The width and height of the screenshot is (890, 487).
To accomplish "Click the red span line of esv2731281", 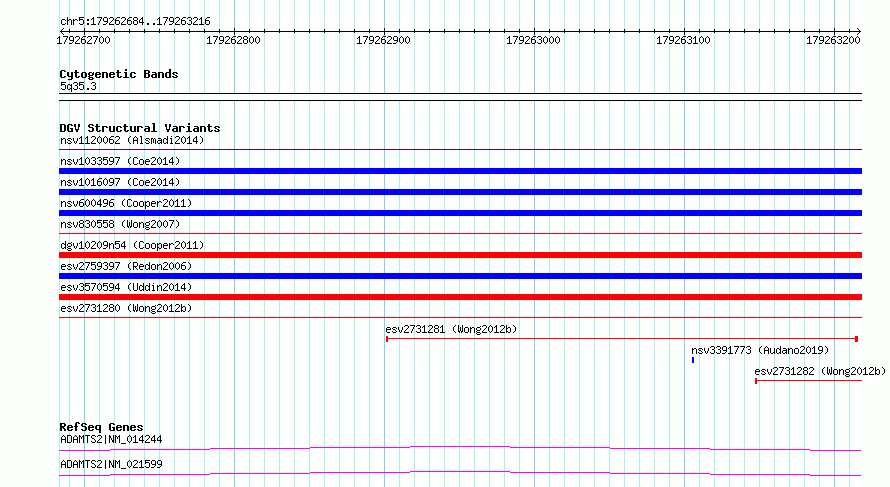I will [x=622, y=339].
